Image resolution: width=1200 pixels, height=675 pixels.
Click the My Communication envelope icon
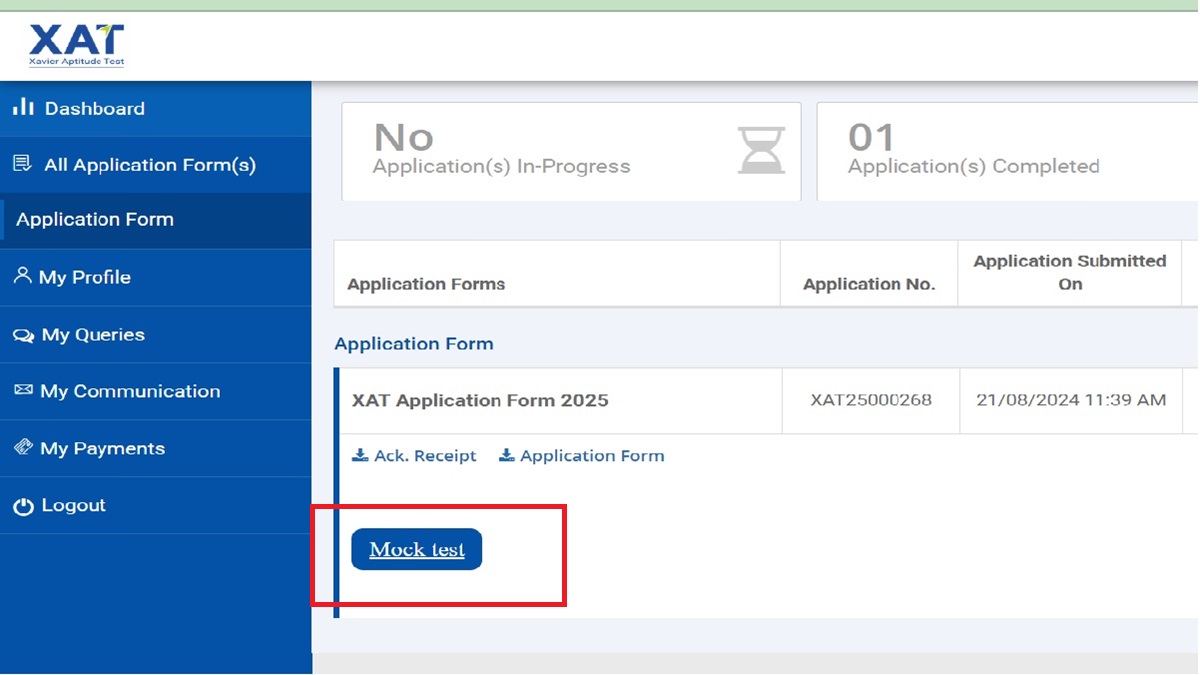click(23, 391)
